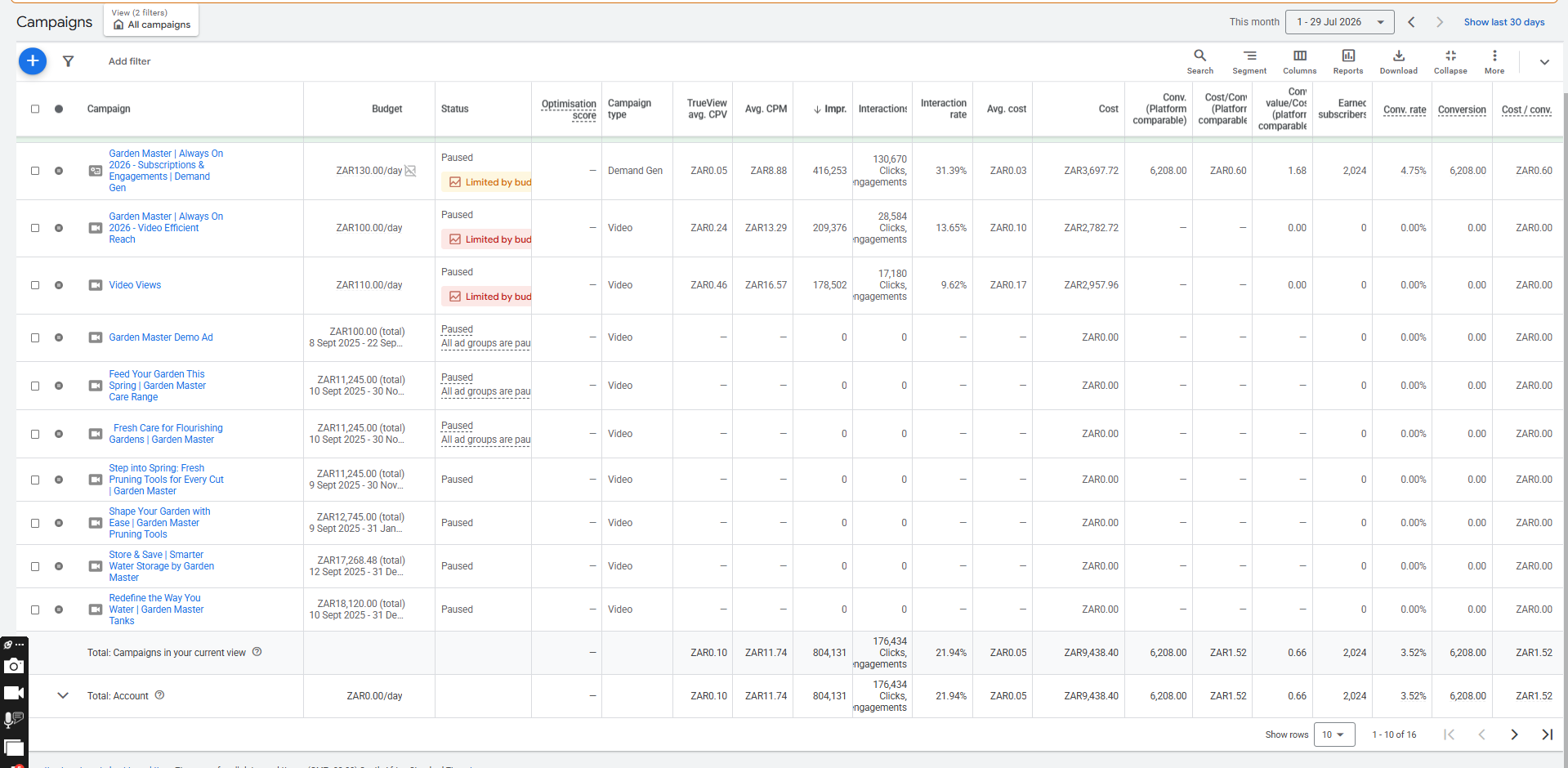This screenshot has width=1568, height=768.
Task: Open the Columns editor
Action: tap(1299, 61)
